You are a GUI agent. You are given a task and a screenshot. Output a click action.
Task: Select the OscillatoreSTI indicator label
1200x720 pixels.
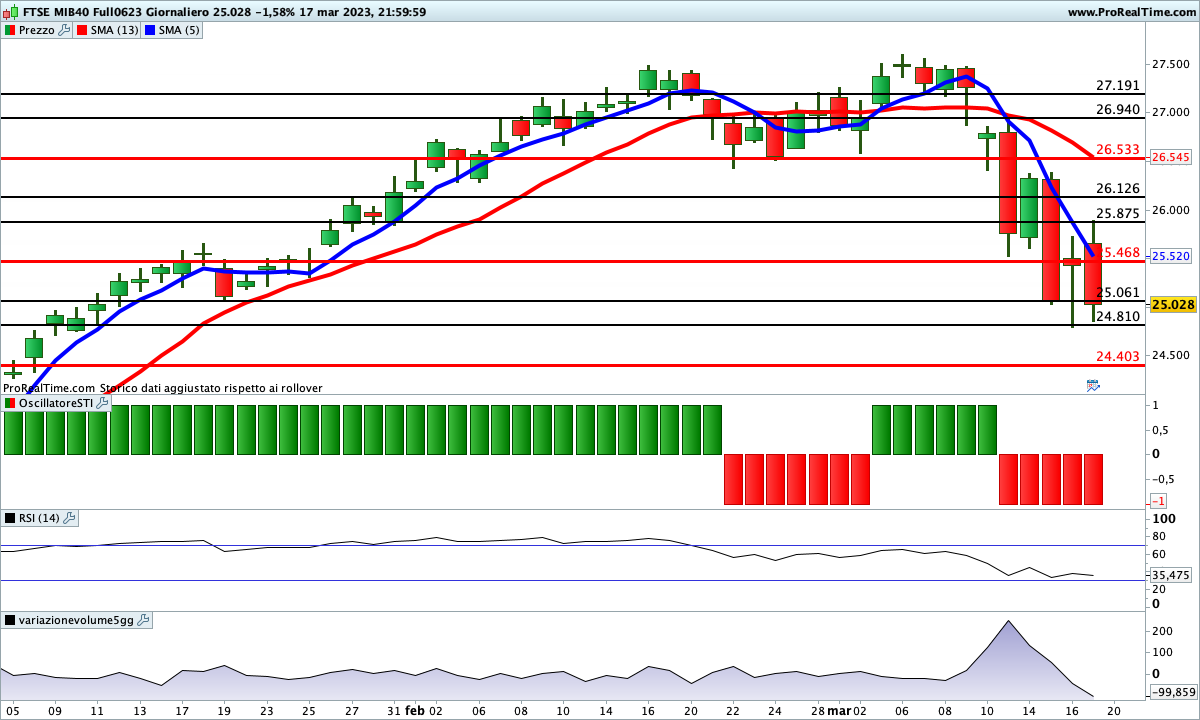coord(56,402)
